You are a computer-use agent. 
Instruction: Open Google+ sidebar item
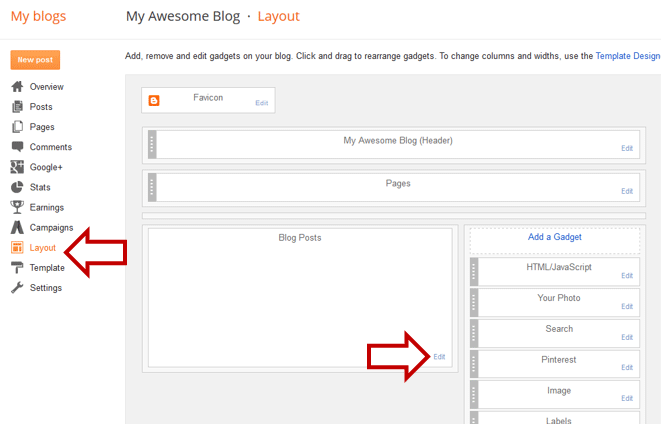[46, 167]
